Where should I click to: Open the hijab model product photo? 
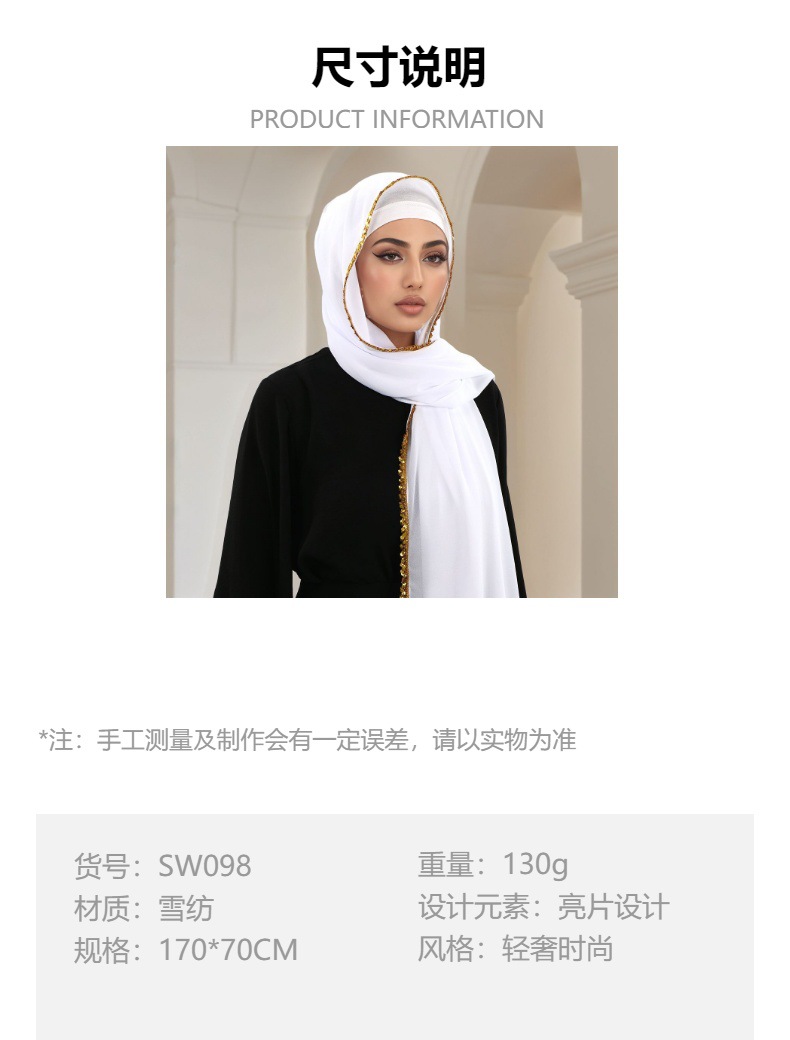pos(392,372)
